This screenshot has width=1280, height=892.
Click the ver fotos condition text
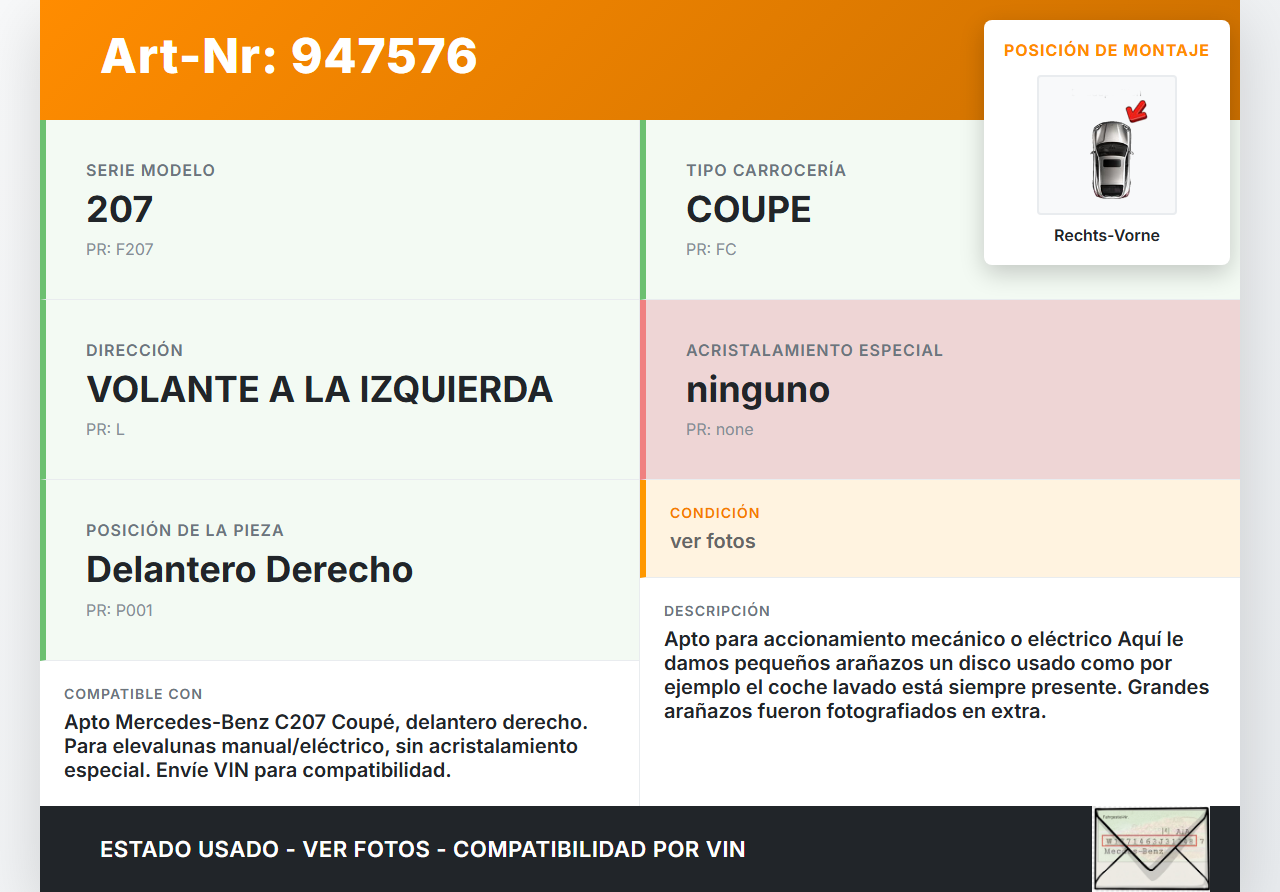pos(713,541)
